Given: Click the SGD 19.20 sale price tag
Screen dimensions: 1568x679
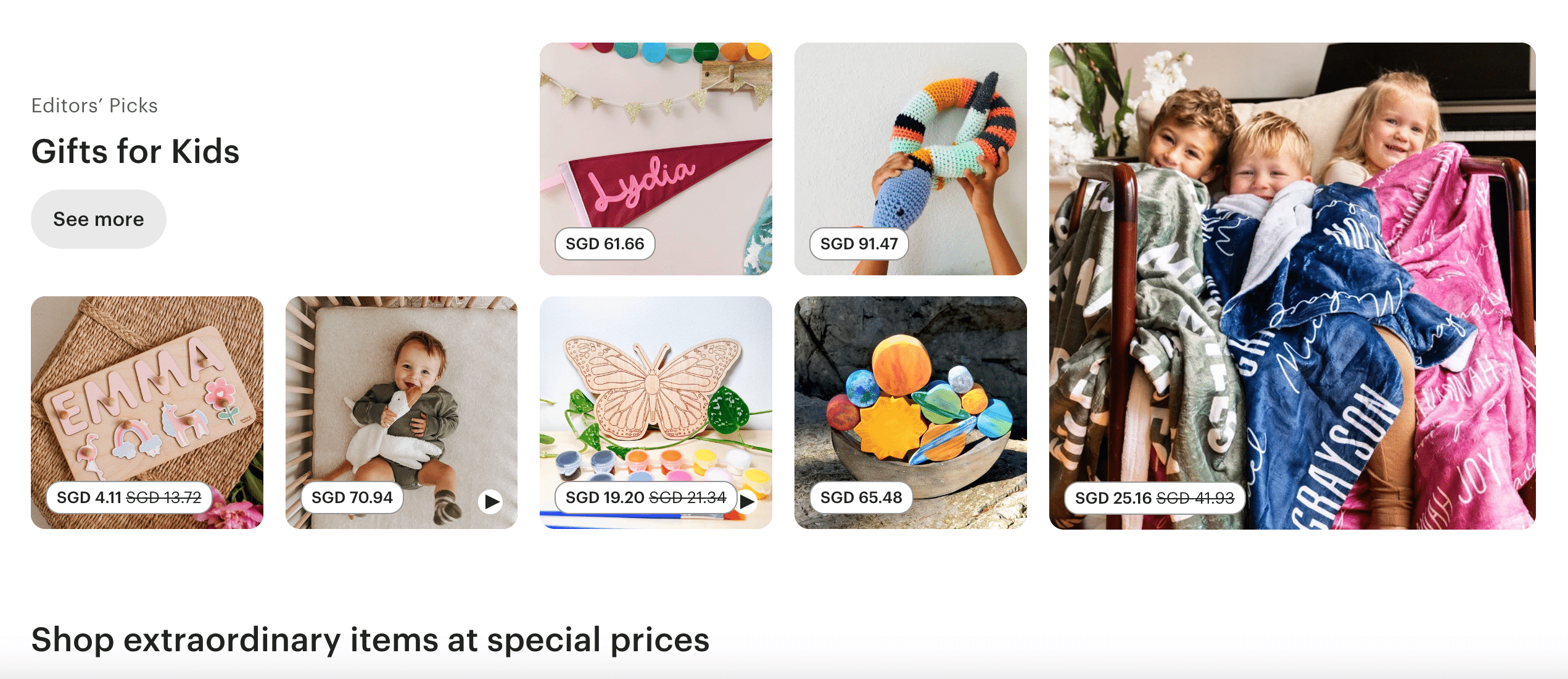Looking at the screenshot, I should point(646,498).
